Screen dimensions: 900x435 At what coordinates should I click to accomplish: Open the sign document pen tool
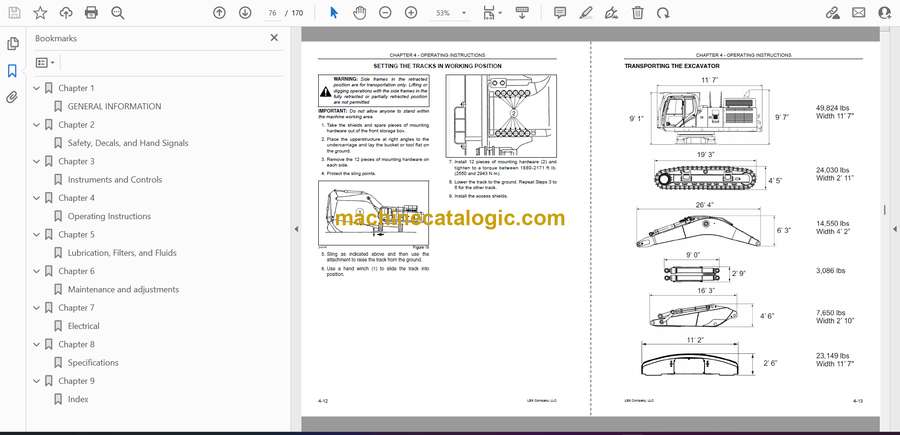612,13
